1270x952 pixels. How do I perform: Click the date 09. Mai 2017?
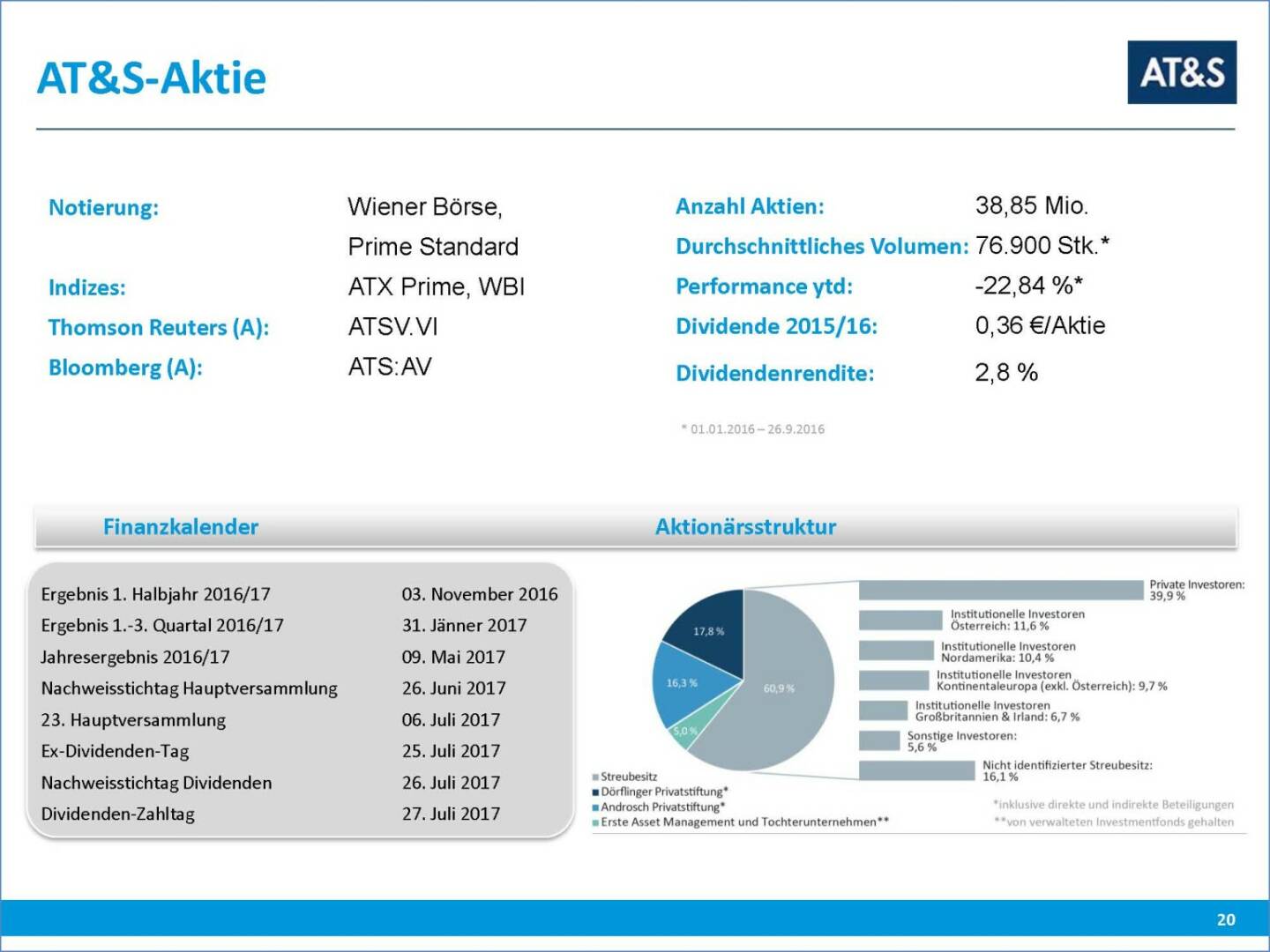453,658
